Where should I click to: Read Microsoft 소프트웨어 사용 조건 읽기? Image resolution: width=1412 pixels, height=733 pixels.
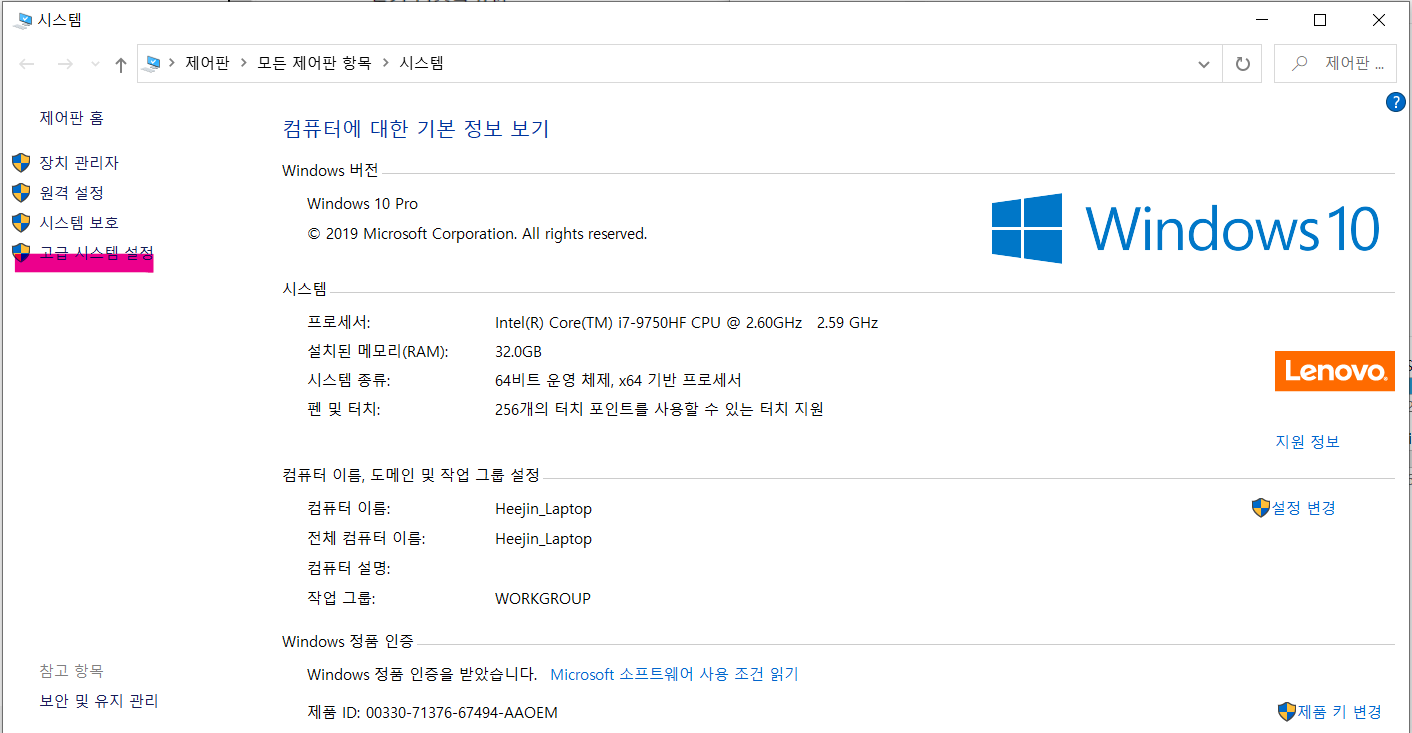pos(674,675)
